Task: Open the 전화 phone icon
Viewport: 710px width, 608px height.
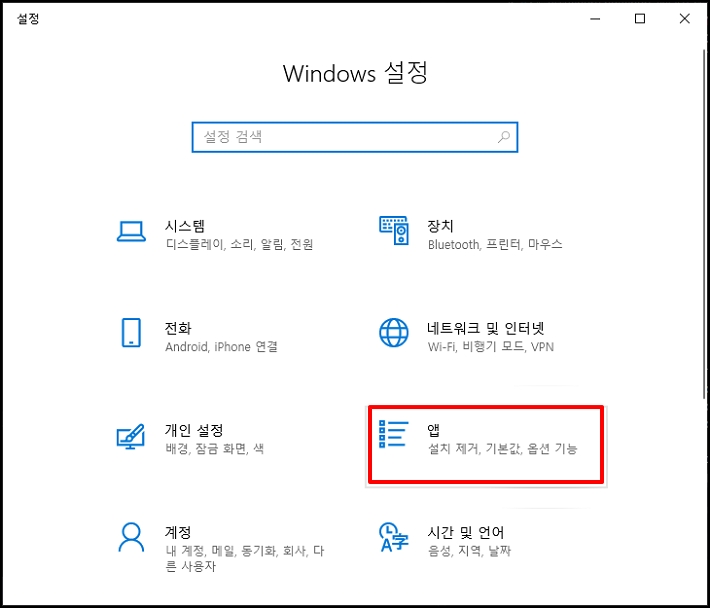Action: [x=131, y=333]
